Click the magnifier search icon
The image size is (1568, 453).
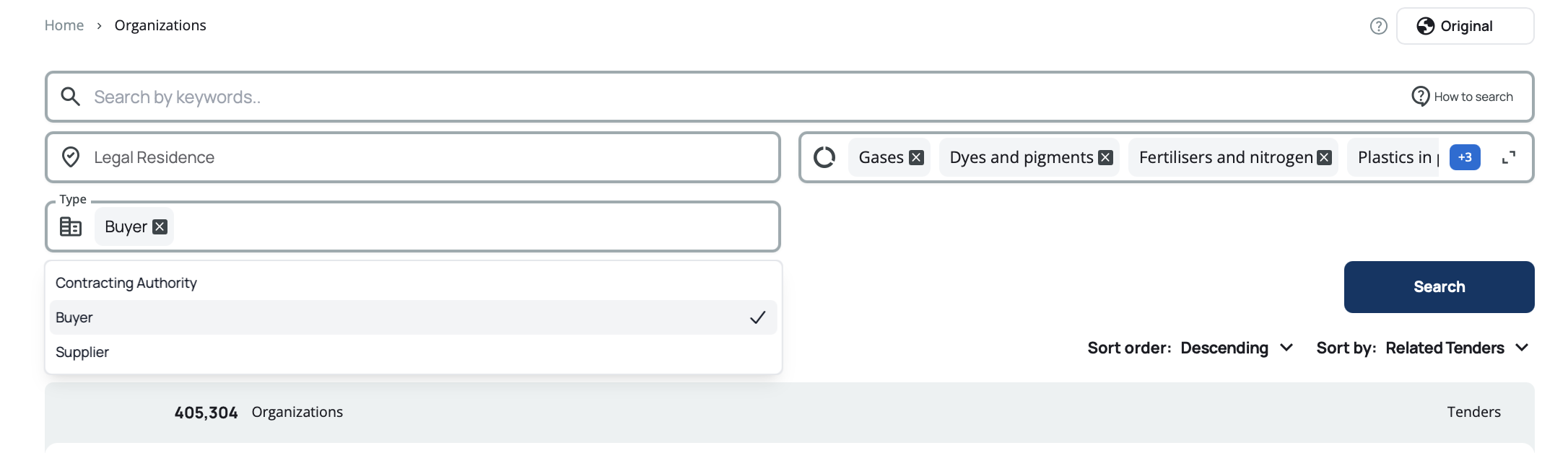point(70,97)
